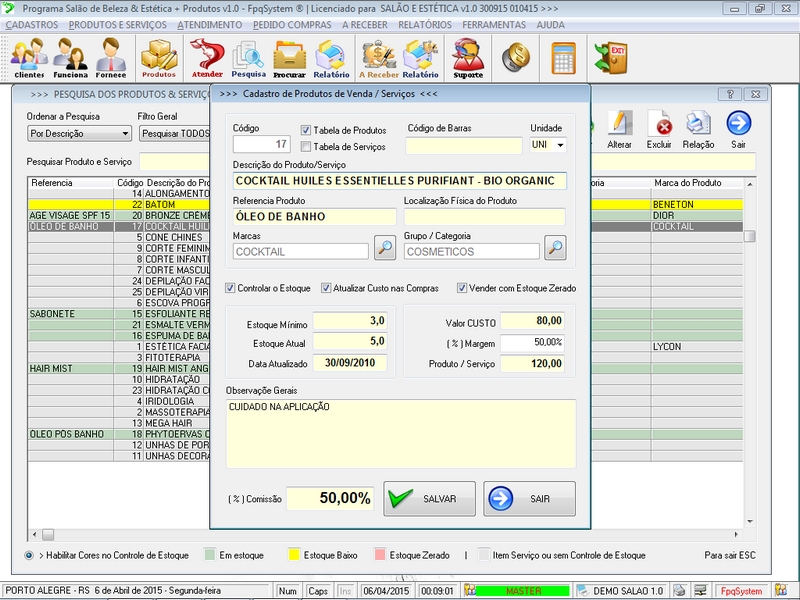Open the Relatórios menu
The width and height of the screenshot is (800, 600).
pyautogui.click(x=424, y=24)
